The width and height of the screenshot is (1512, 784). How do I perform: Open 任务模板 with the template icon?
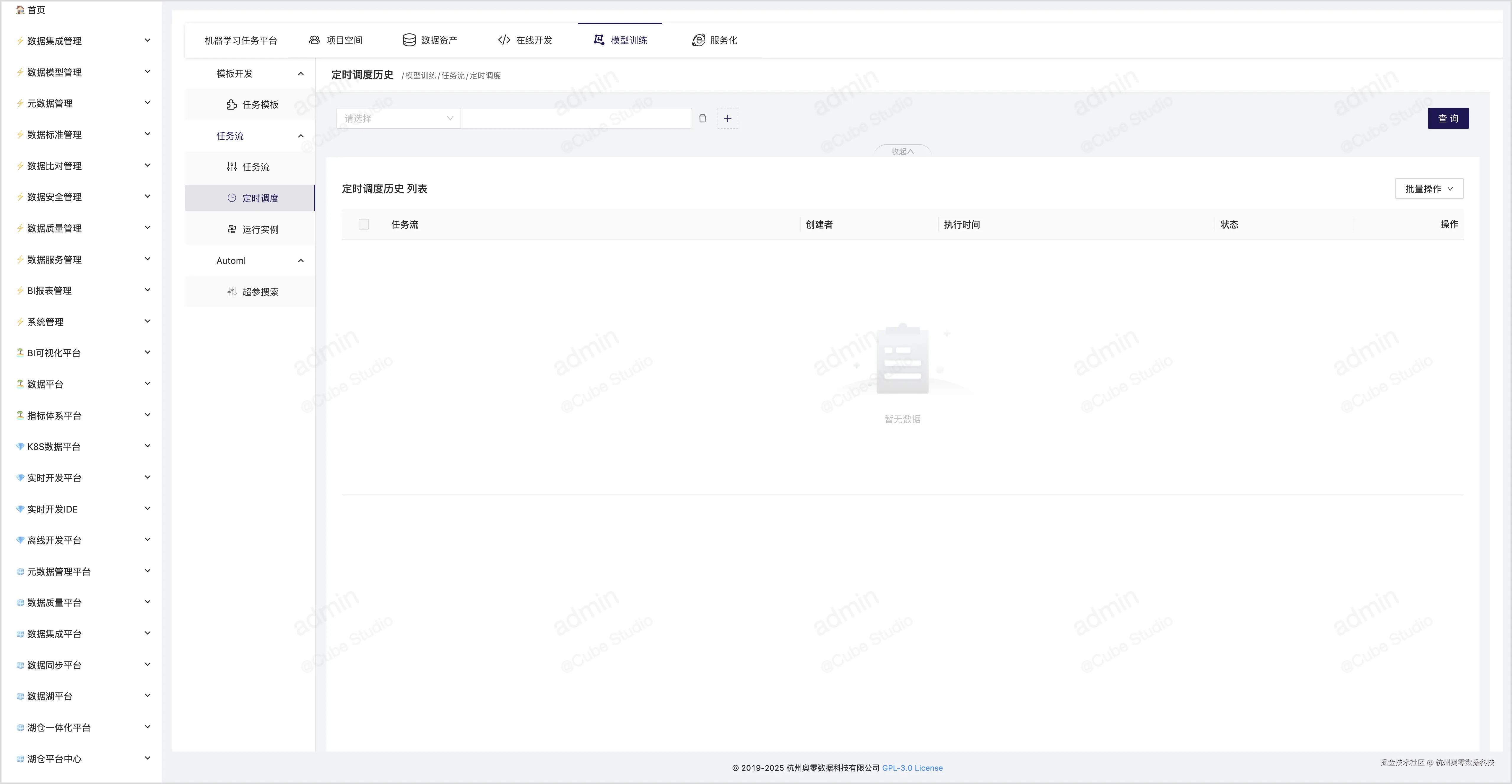click(x=252, y=105)
